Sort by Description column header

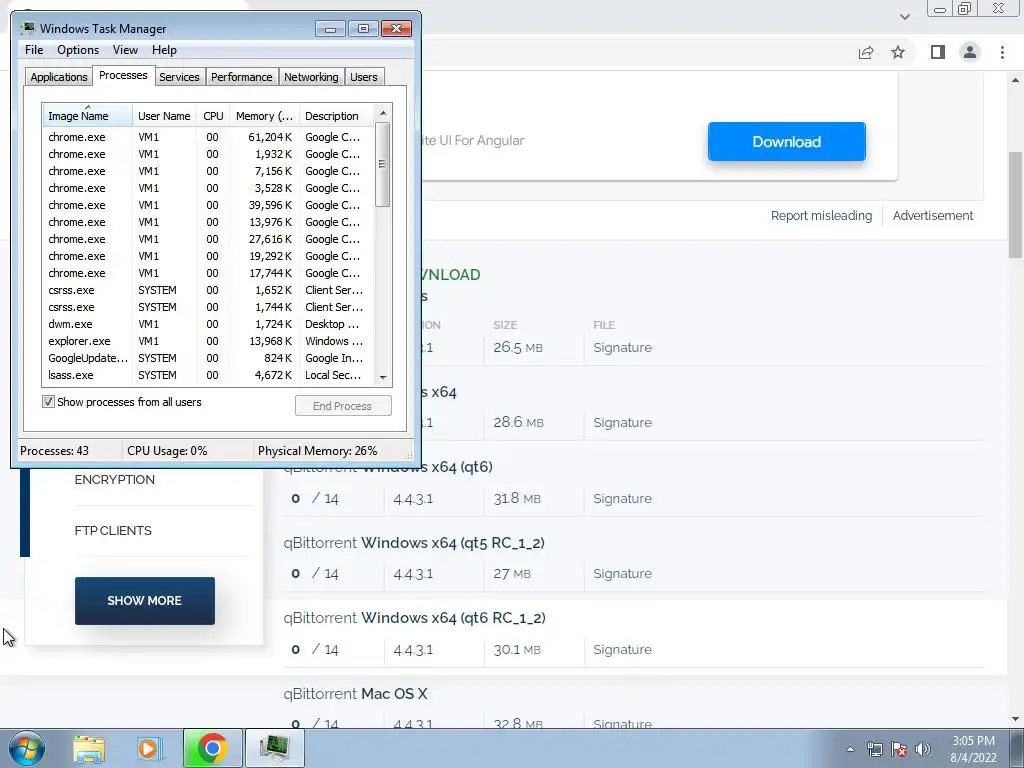[x=336, y=116]
